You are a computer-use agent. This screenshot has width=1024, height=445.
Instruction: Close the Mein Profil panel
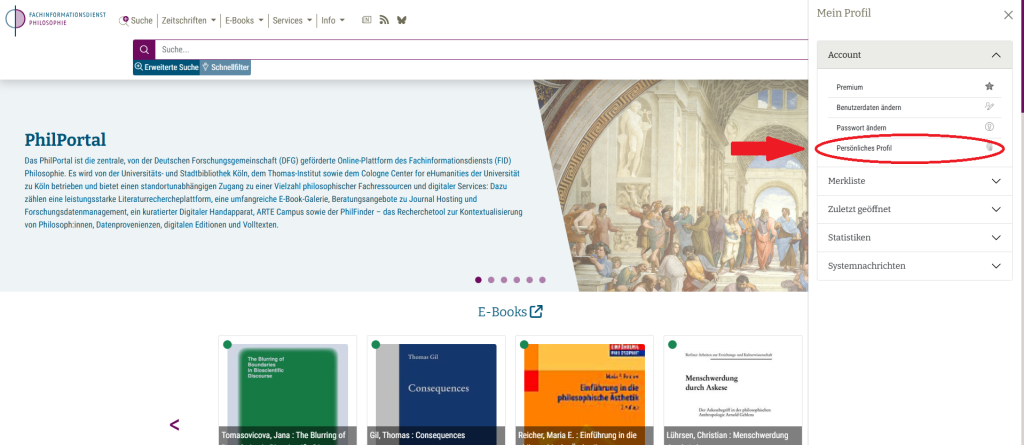[1008, 15]
